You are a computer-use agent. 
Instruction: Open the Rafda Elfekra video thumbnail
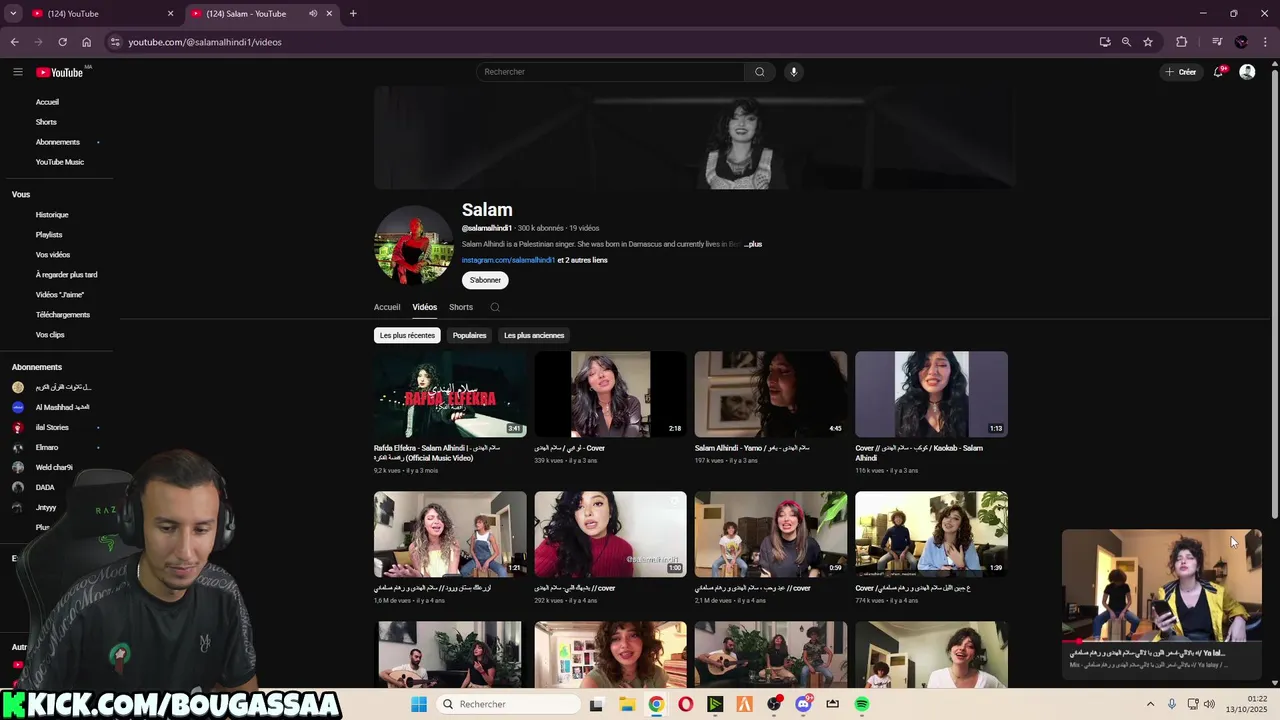coord(450,394)
